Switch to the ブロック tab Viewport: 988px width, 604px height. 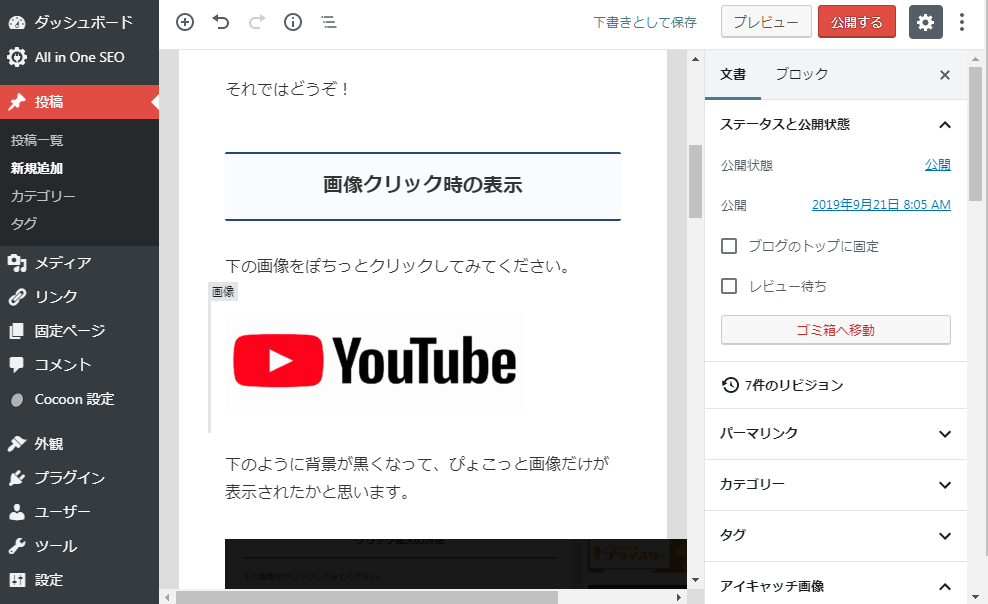pyautogui.click(x=801, y=74)
